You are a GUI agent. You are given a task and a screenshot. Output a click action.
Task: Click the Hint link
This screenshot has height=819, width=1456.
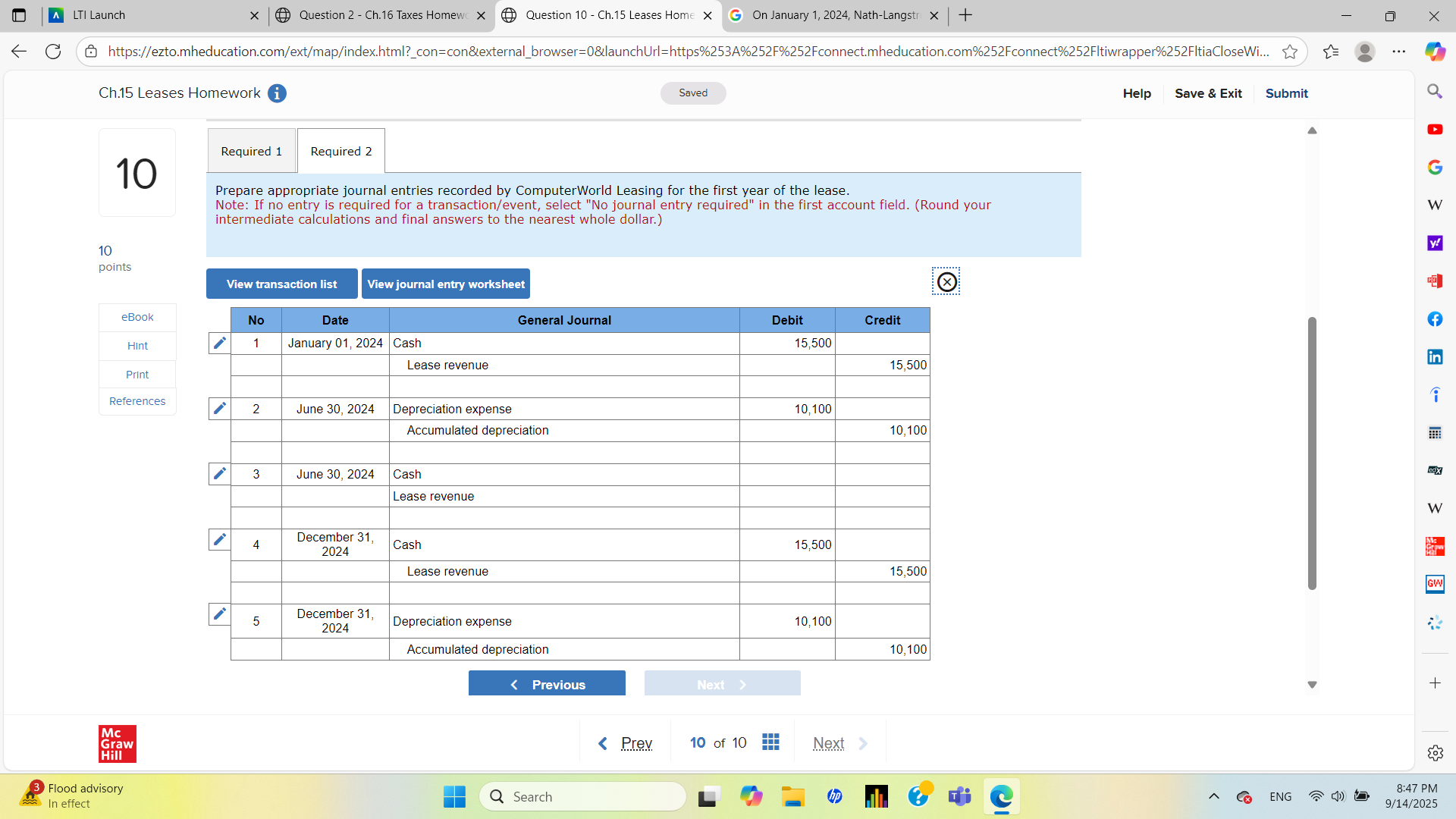coord(136,345)
